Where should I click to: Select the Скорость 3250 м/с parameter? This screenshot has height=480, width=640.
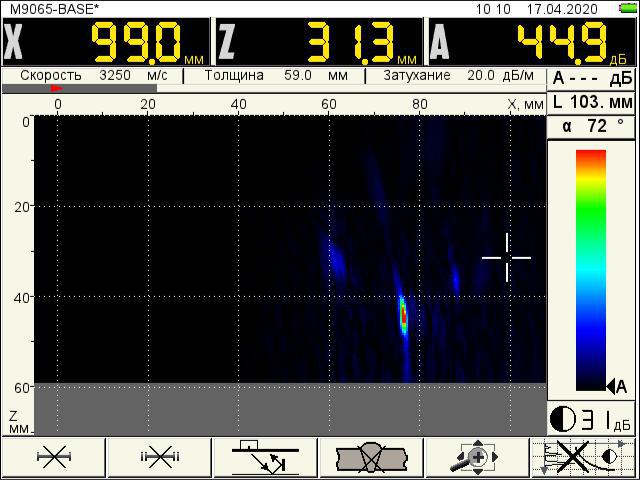click(x=97, y=75)
